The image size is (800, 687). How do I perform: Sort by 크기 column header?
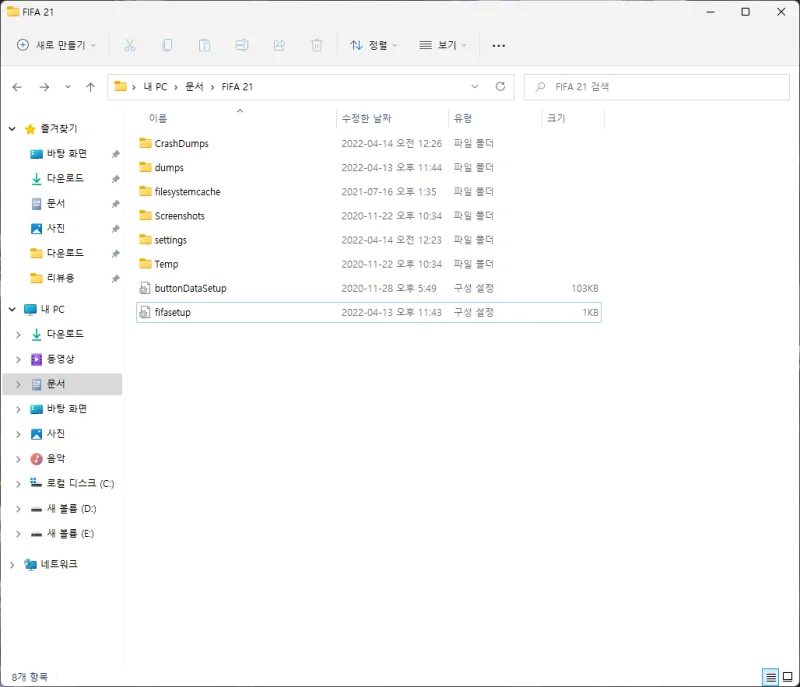(x=556, y=118)
